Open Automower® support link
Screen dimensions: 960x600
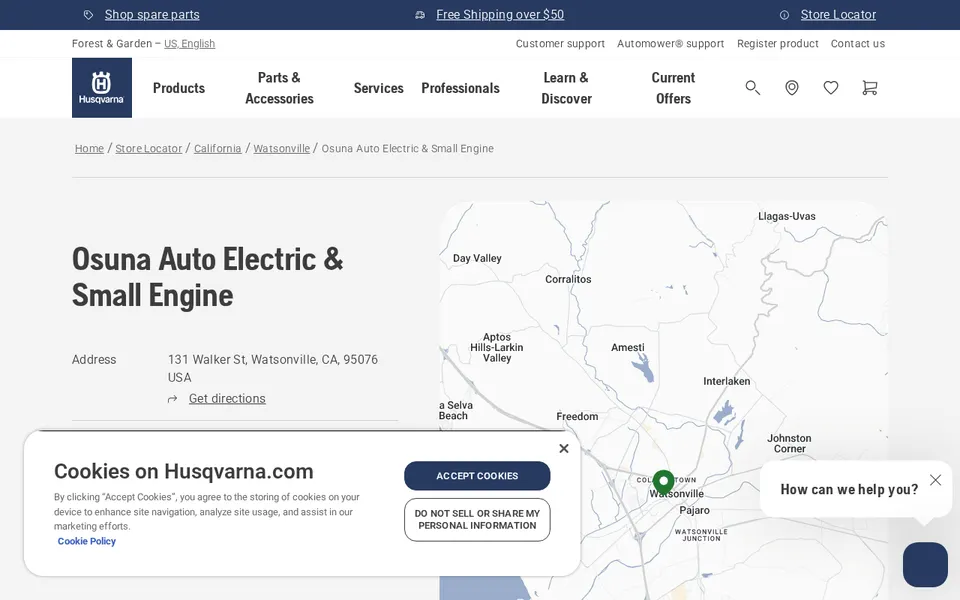click(x=670, y=43)
